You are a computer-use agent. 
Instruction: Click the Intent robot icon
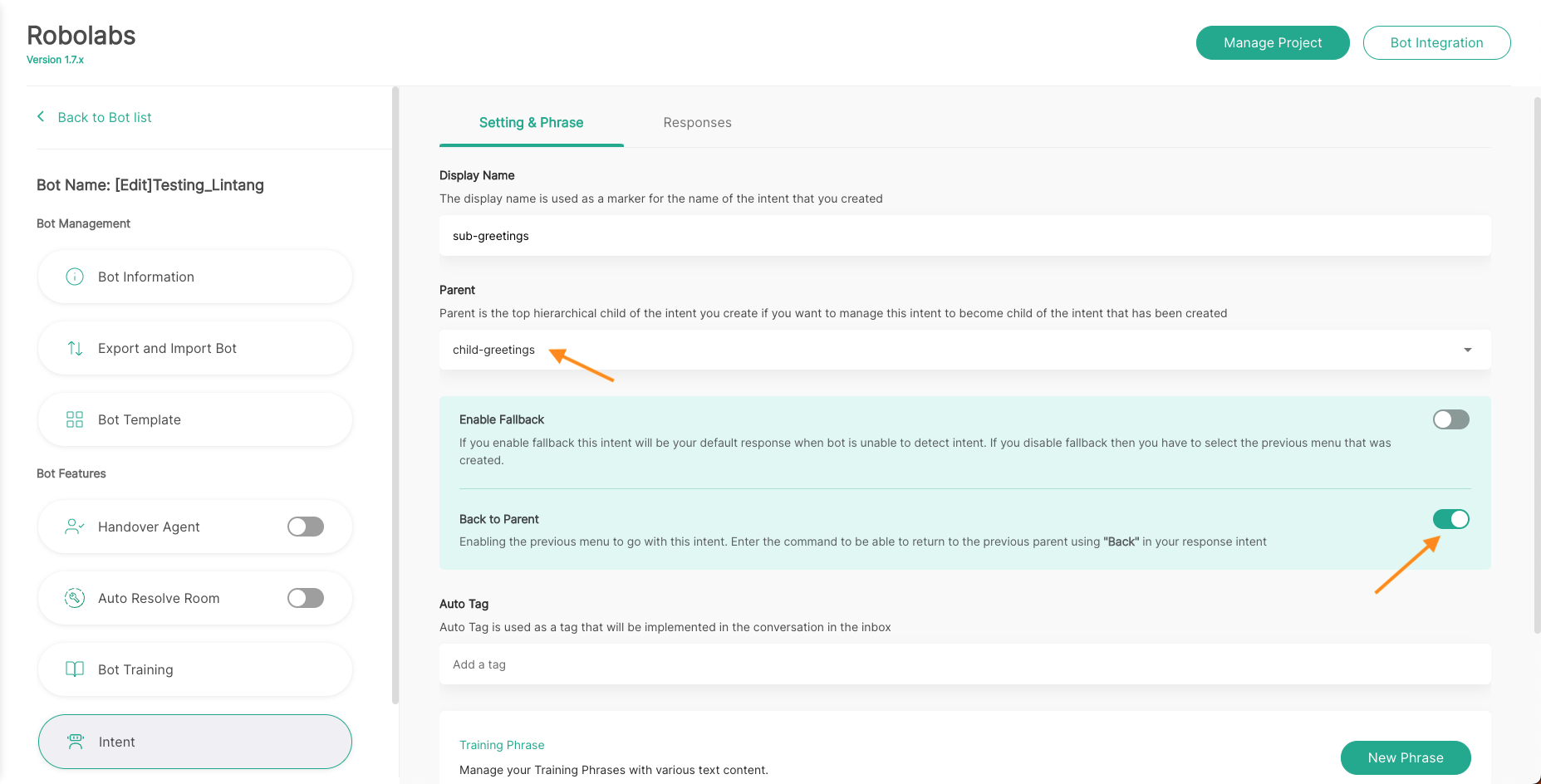click(76, 742)
